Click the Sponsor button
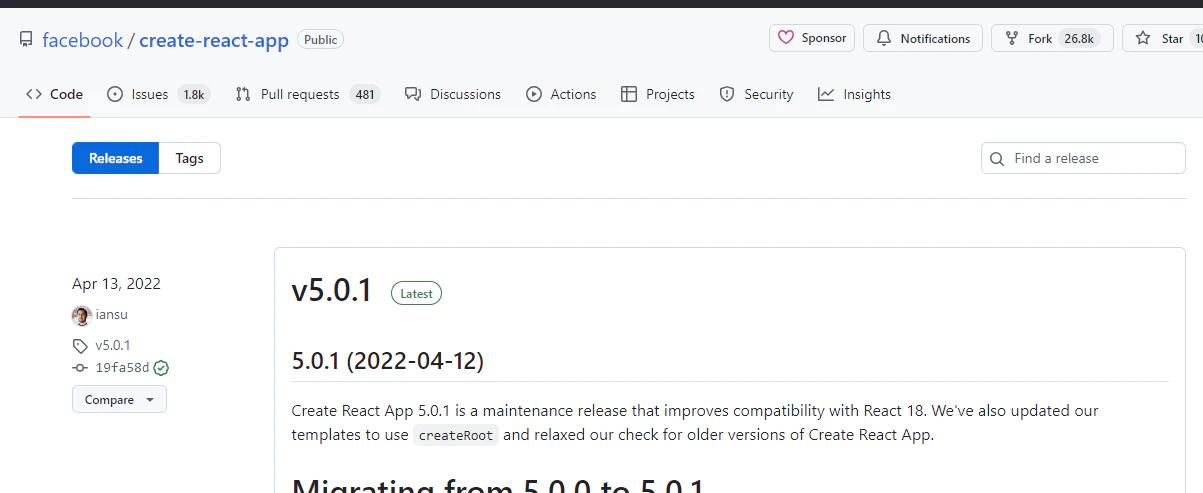Viewport: 1203px width, 493px height. pyautogui.click(x=812, y=38)
